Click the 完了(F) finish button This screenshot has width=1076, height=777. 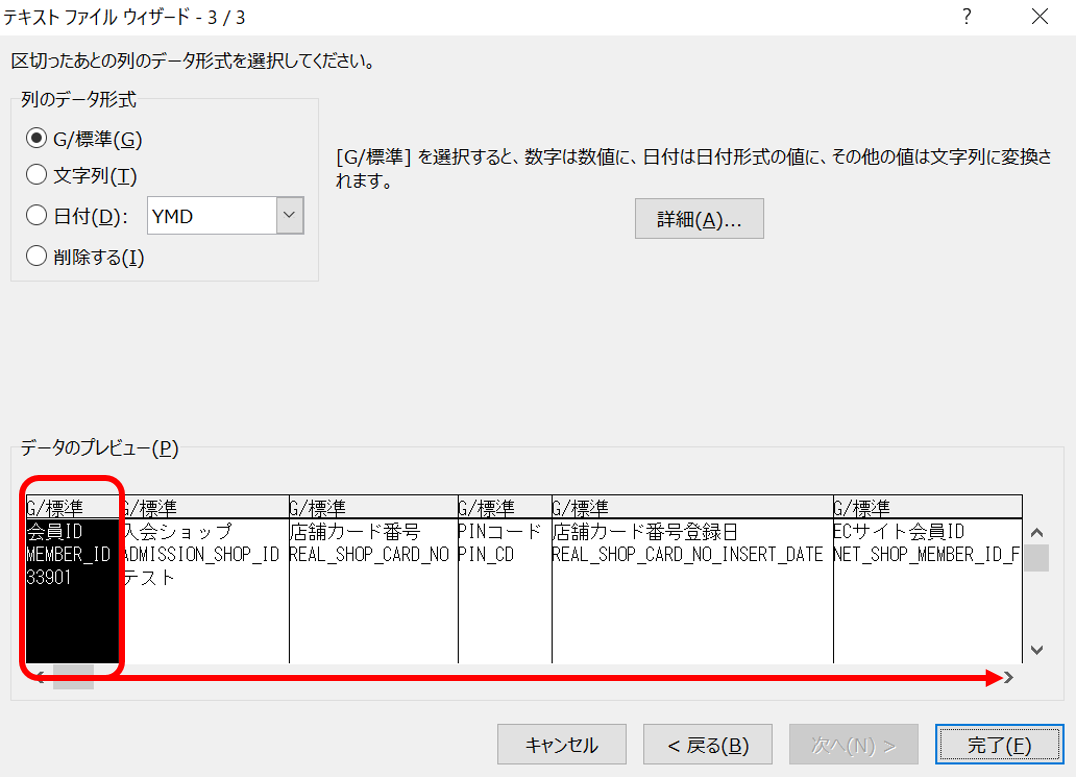(1000, 744)
